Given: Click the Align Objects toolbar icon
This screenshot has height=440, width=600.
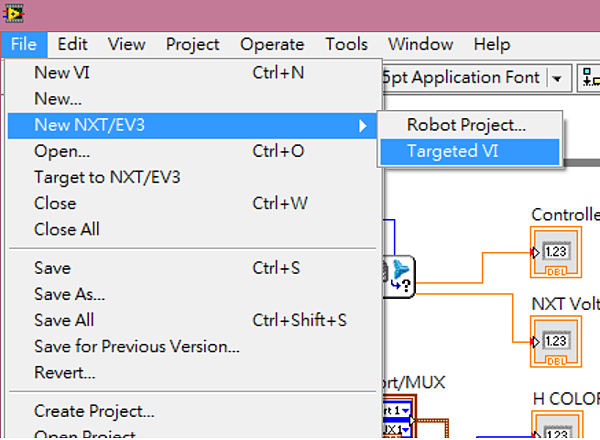Looking at the screenshot, I should [x=590, y=78].
